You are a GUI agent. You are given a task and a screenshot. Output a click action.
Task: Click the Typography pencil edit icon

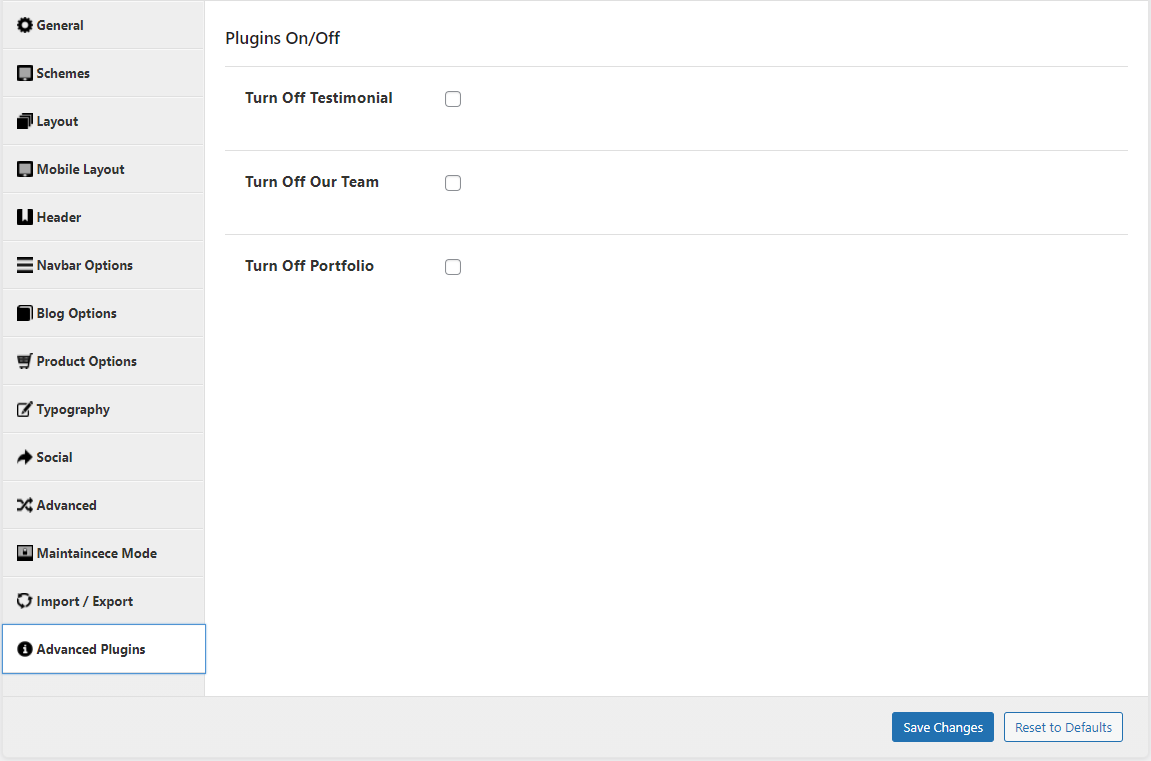[25, 409]
